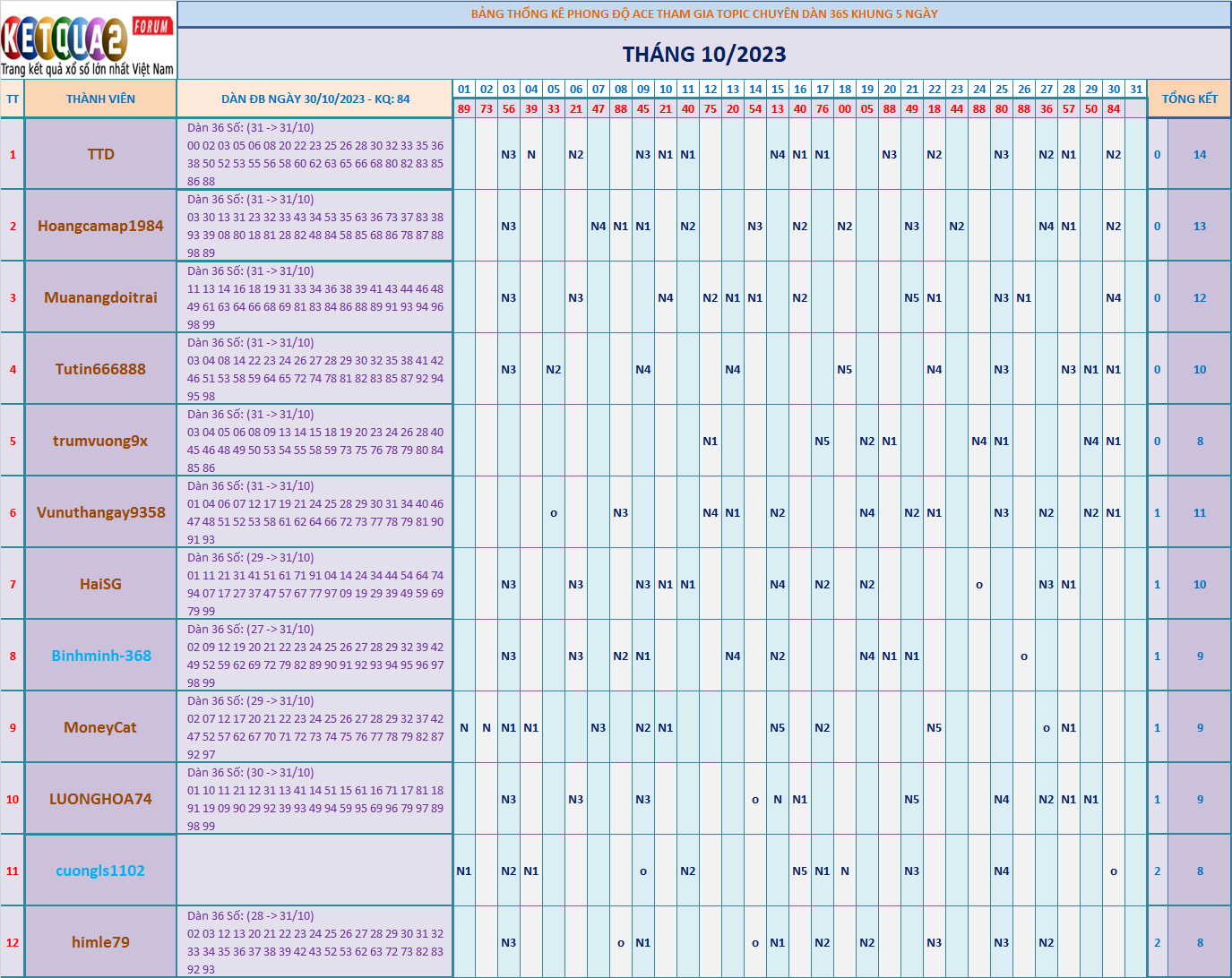Viewport: 1232px width, 978px height.
Task: Open member link Binhminh-368
Action: (x=101, y=656)
